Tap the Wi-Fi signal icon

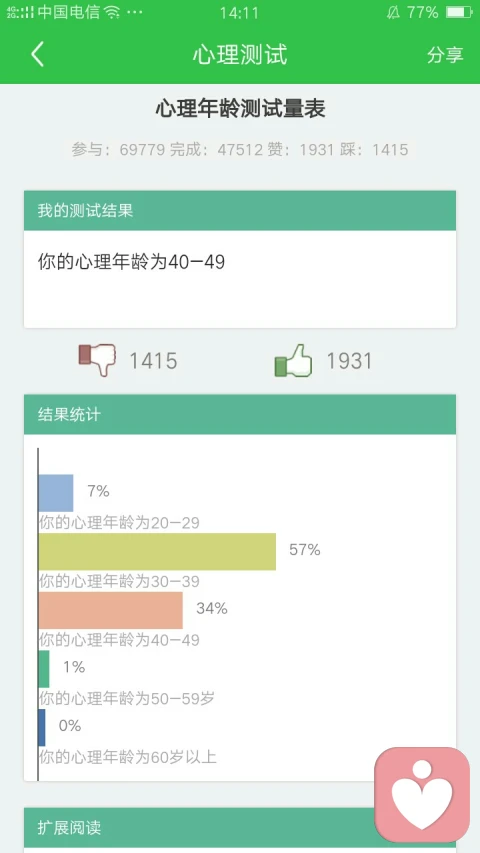(112, 13)
